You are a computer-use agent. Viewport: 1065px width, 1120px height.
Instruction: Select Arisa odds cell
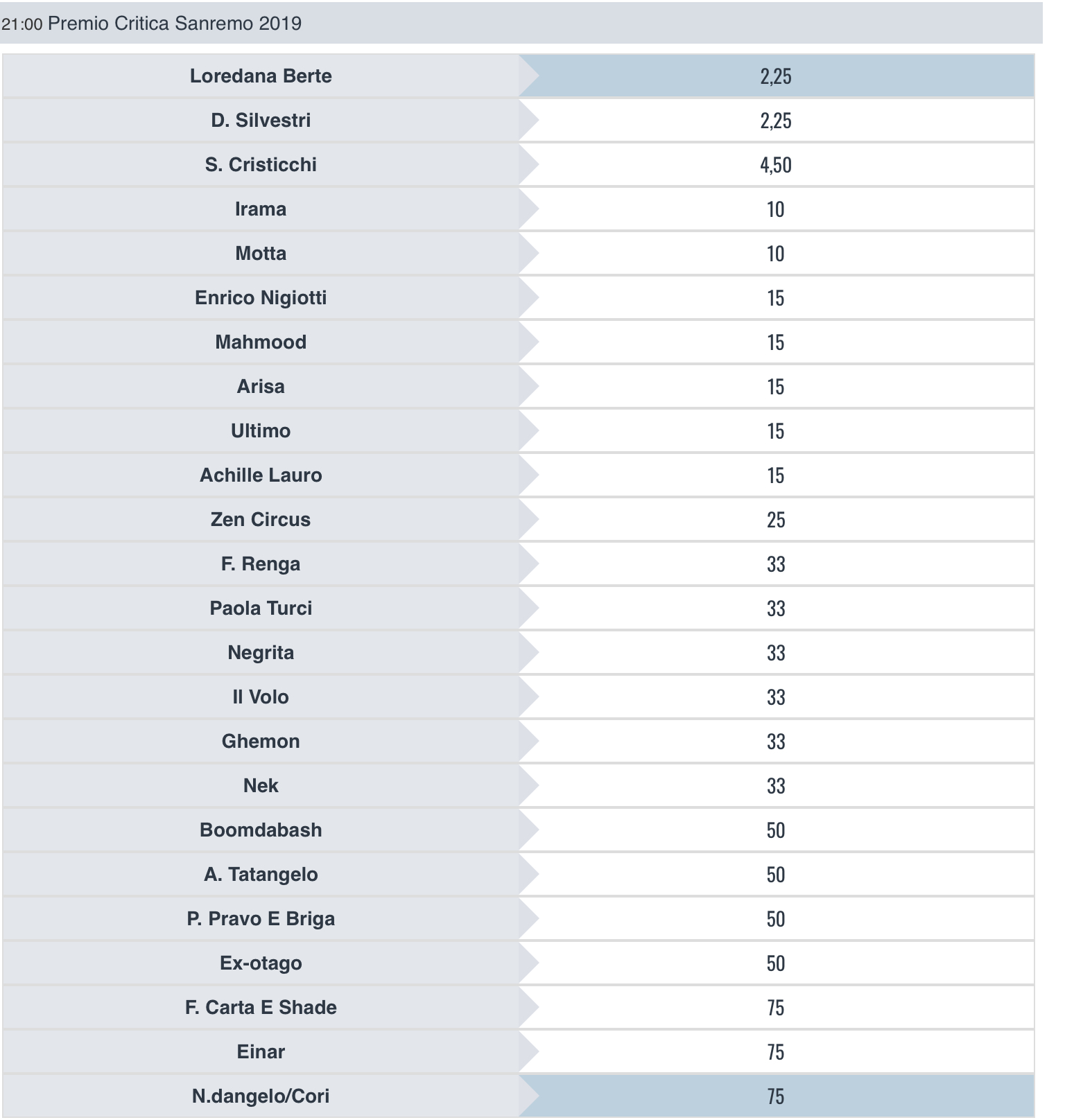pos(775,387)
